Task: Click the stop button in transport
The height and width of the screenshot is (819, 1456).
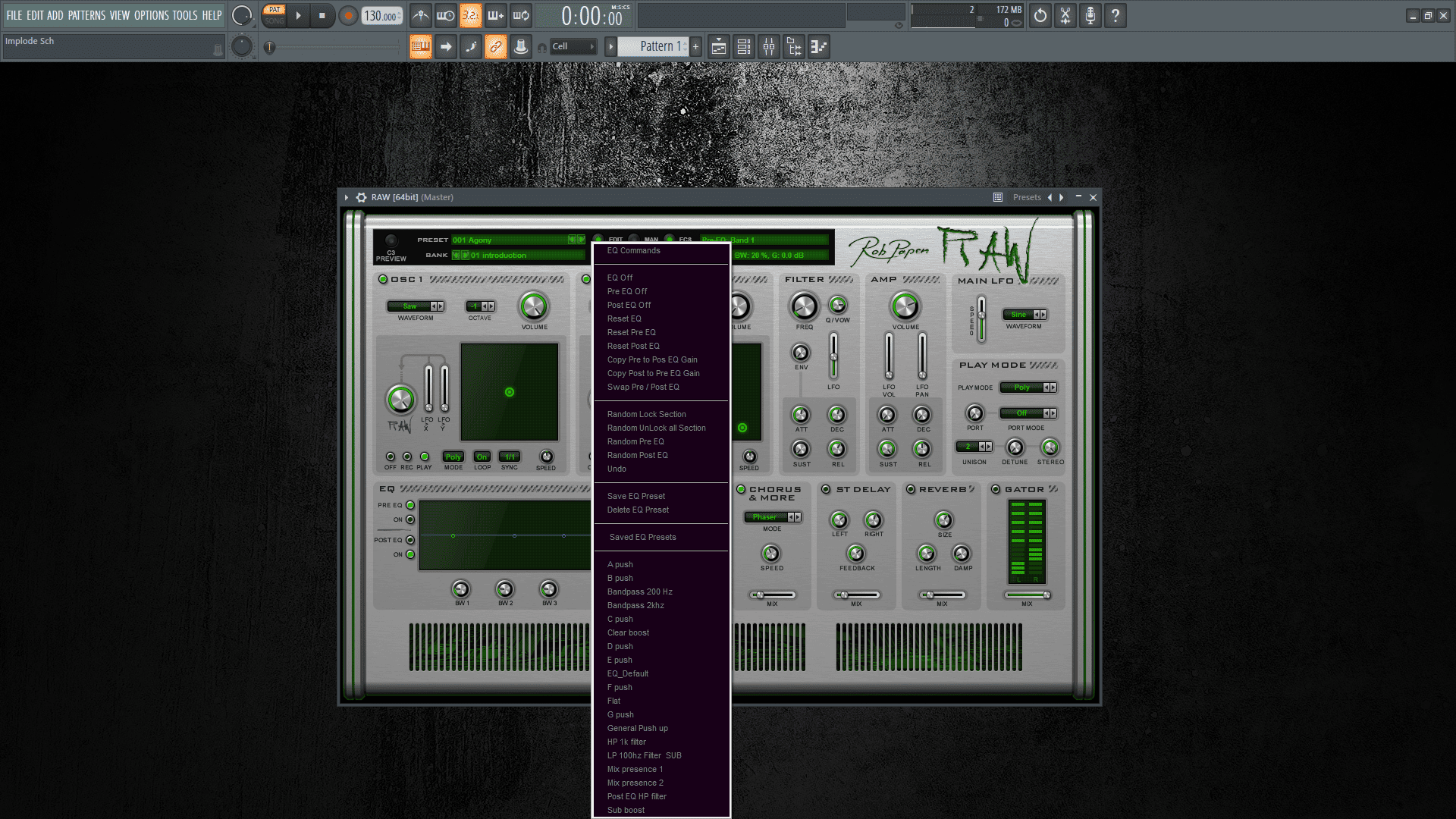Action: tap(322, 16)
